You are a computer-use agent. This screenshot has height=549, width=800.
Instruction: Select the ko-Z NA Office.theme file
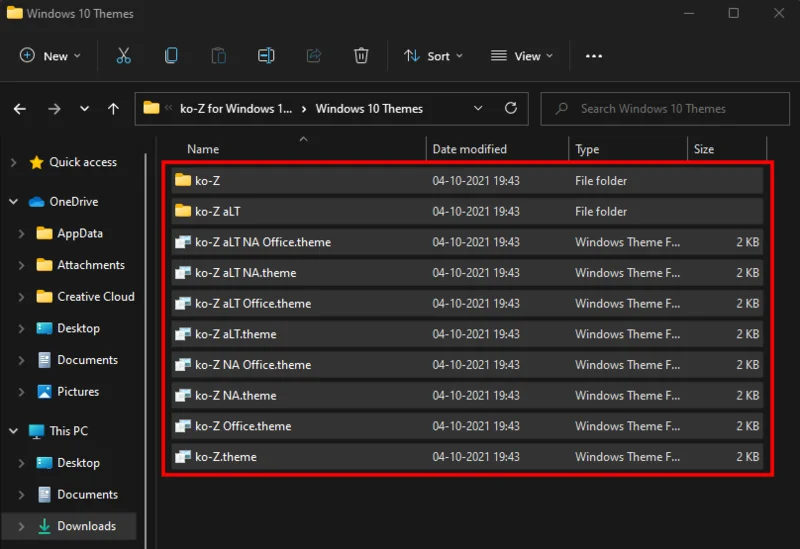[252, 365]
